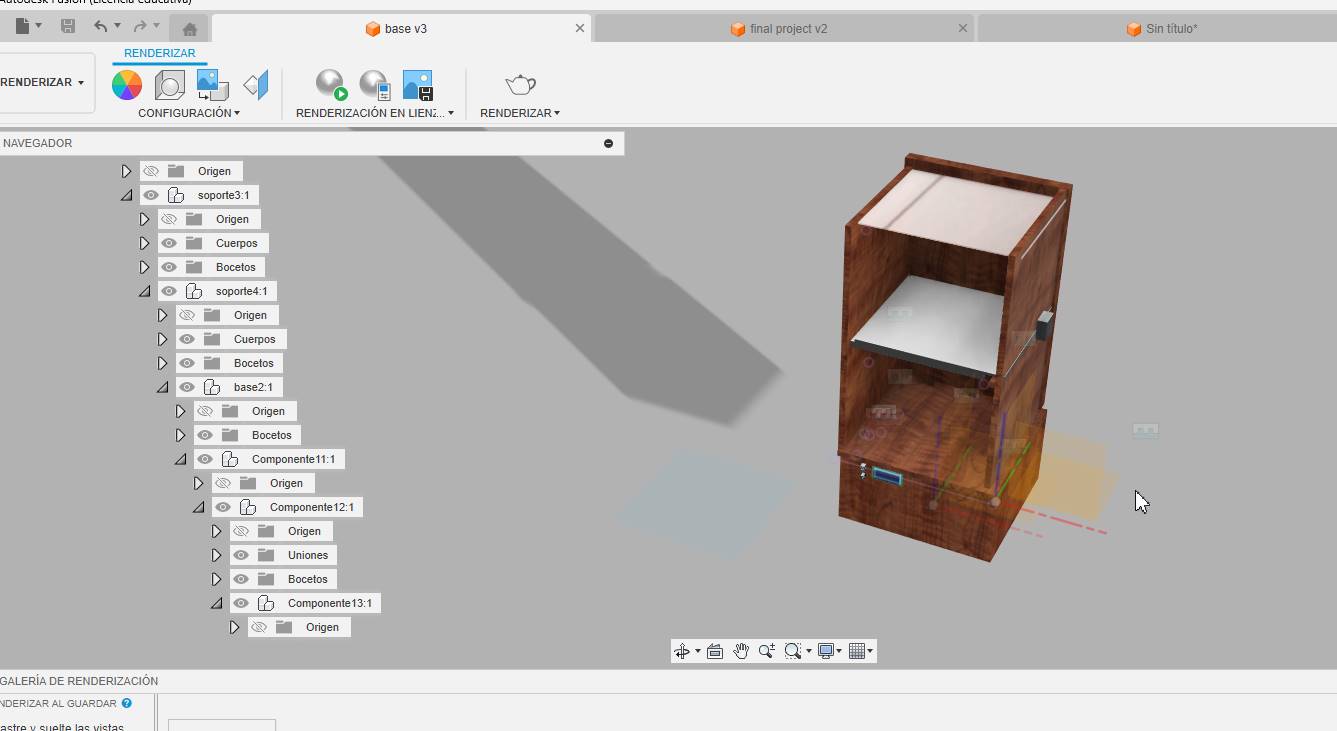This screenshot has height=731, width=1337.
Task: Open the Orbit options dropdown arrow
Action: [x=698, y=652]
